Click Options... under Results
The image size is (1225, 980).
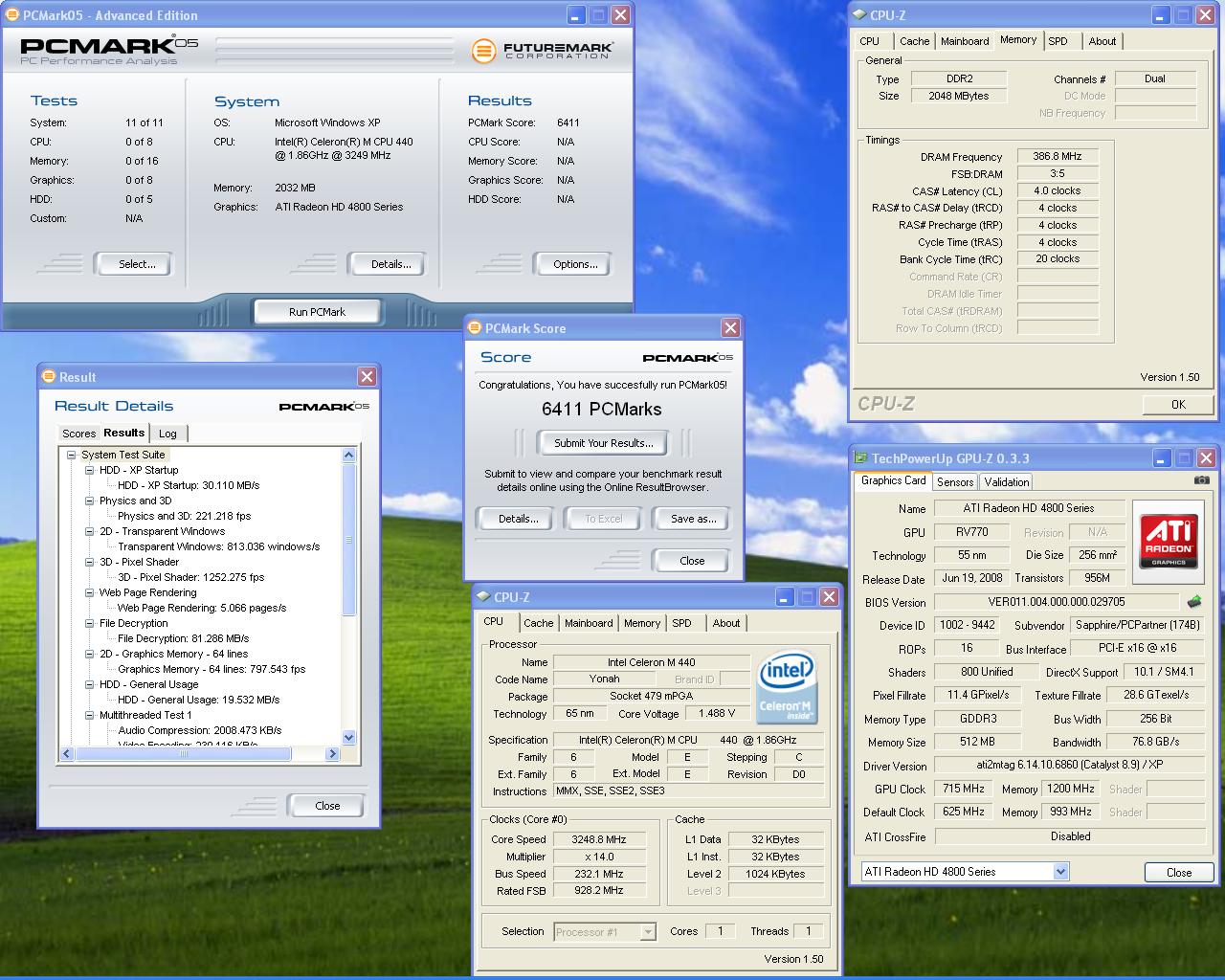pos(571,264)
